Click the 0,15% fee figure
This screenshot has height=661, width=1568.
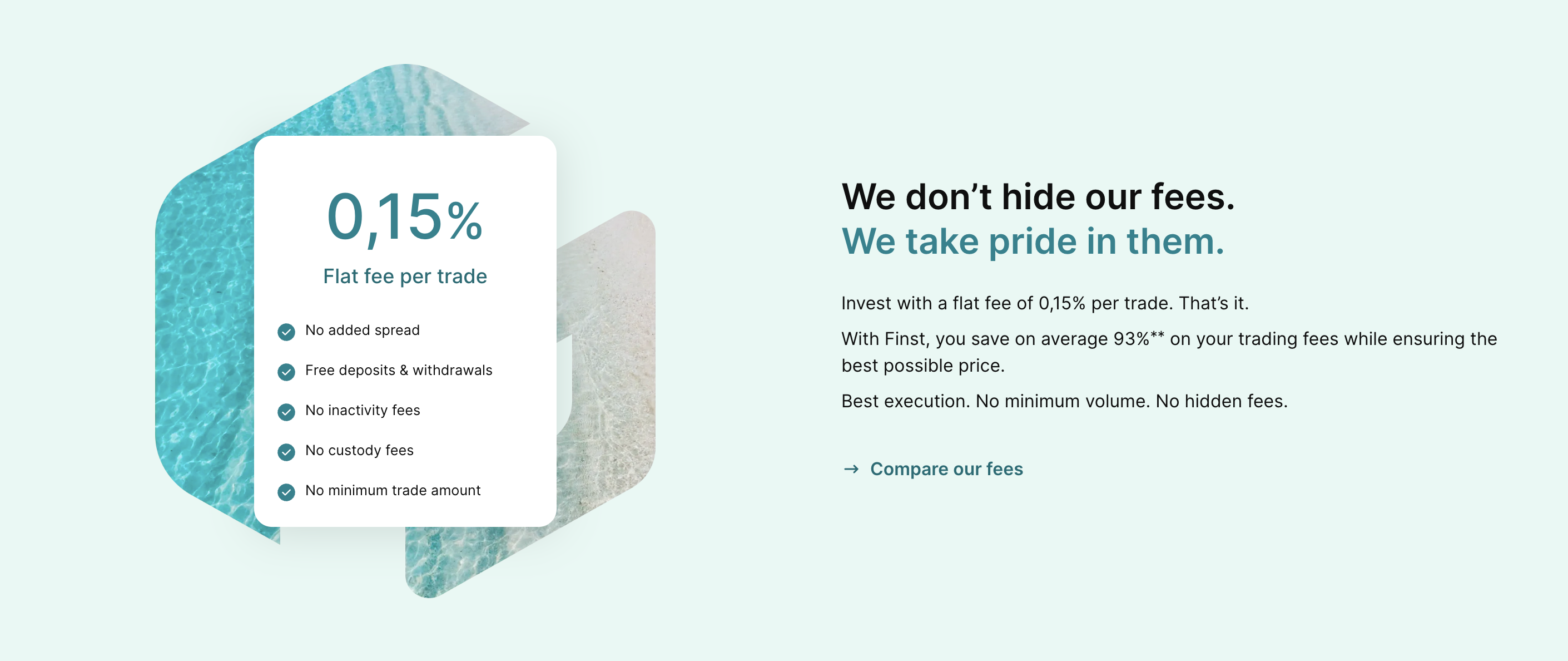405,218
